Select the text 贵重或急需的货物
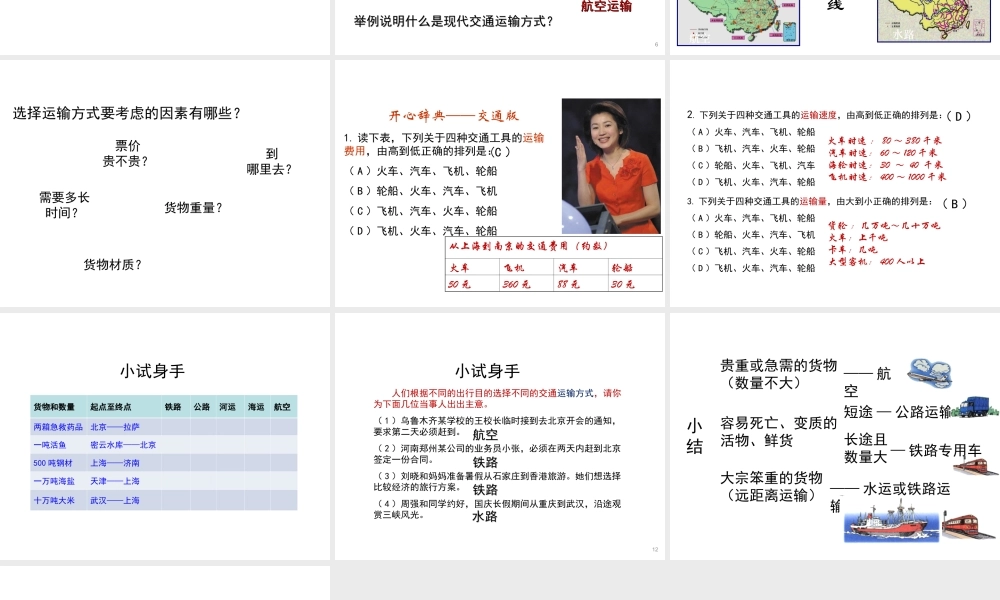This screenshot has height=600, width=1000. point(779,365)
